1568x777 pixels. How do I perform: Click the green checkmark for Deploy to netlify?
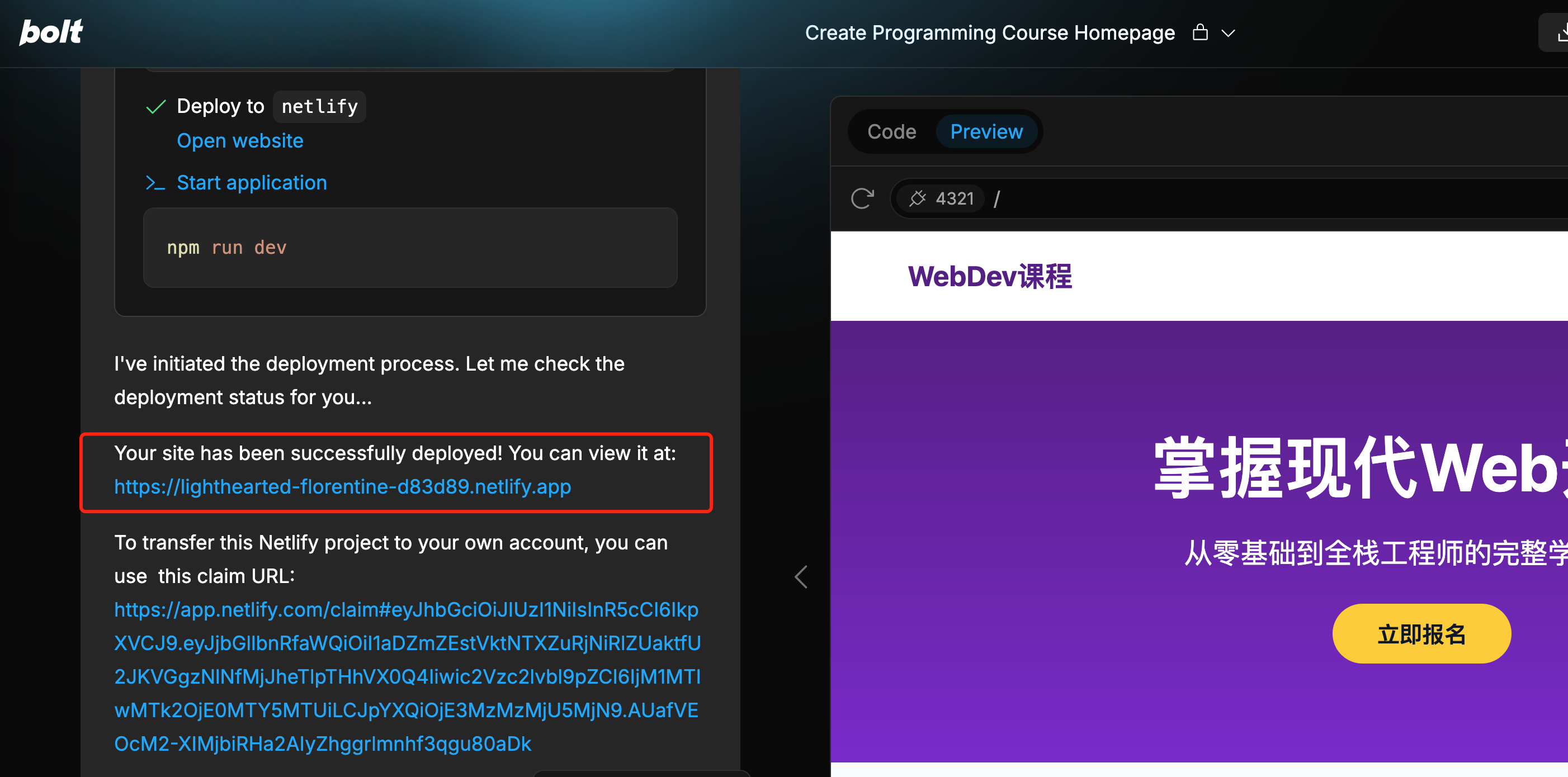point(156,107)
